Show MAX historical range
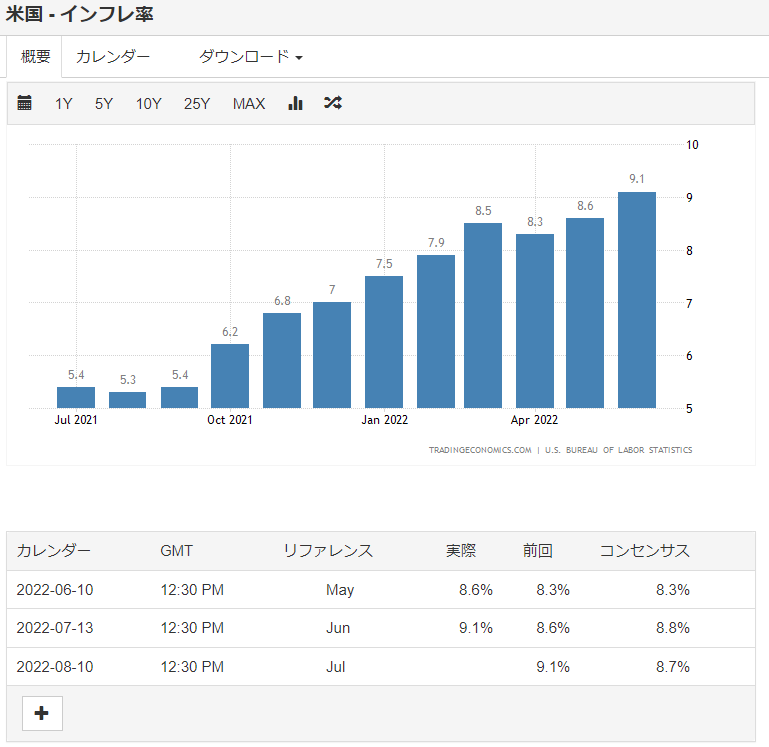 (x=249, y=103)
